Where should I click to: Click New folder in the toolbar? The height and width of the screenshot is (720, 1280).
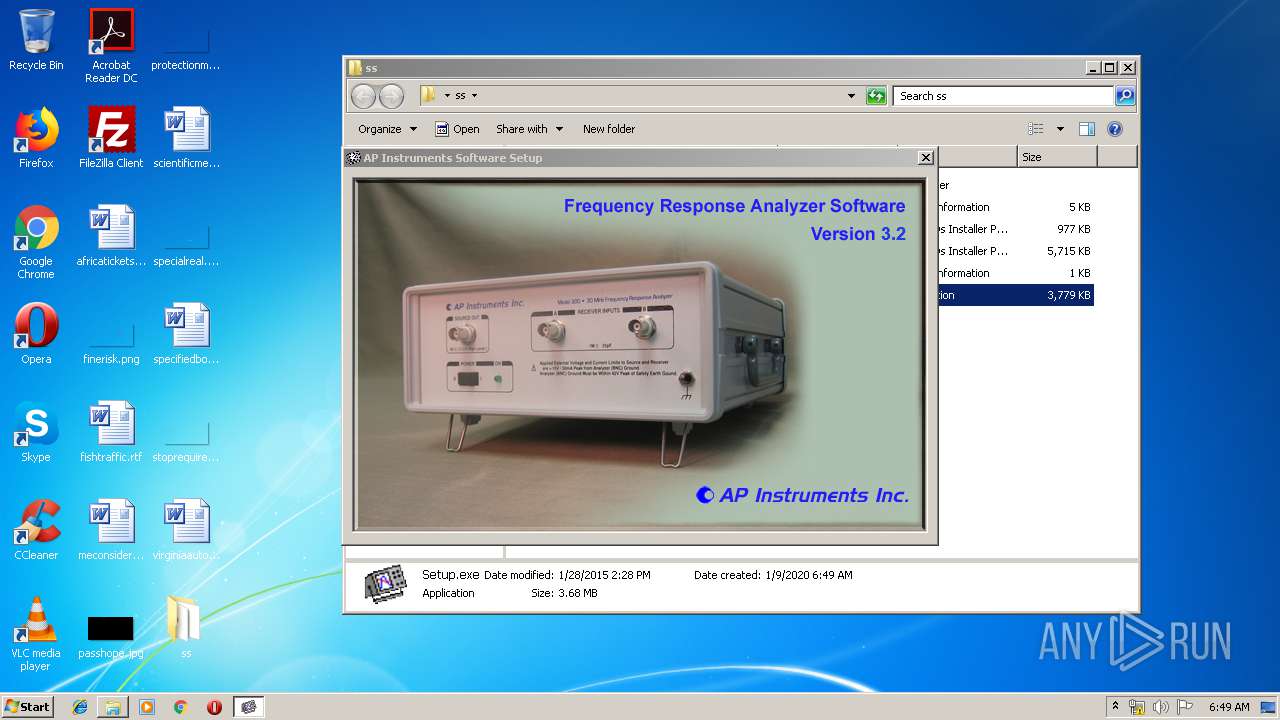click(609, 129)
